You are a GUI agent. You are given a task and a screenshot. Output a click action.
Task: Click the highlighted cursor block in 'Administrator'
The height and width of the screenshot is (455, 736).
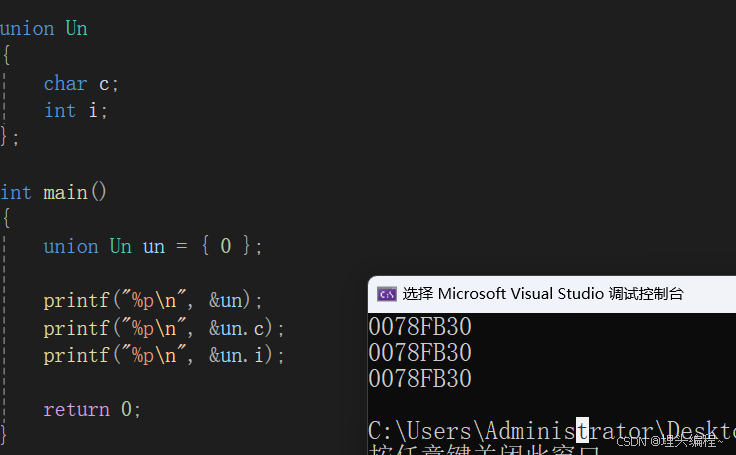583,431
